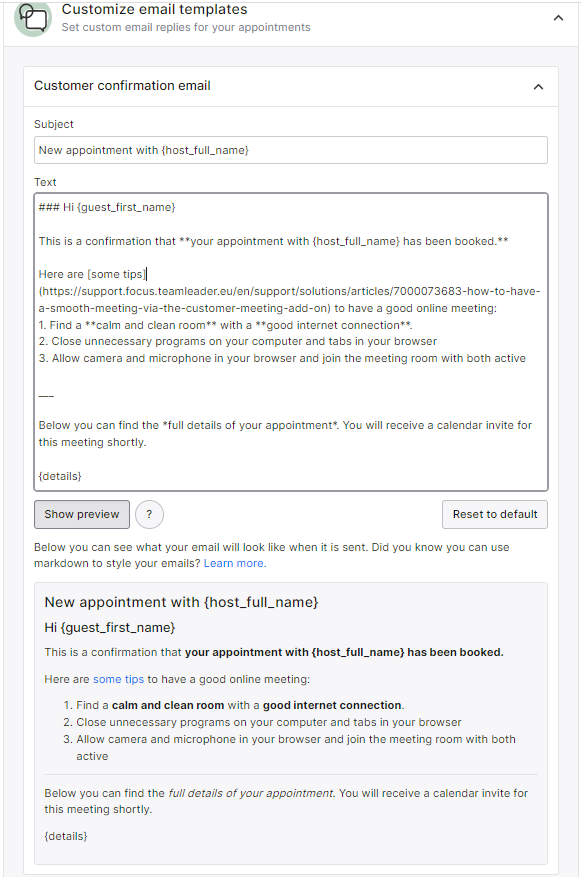Click the chat bubbles email templates icon
The width and height of the screenshot is (581, 877).
pyautogui.click(x=33, y=18)
